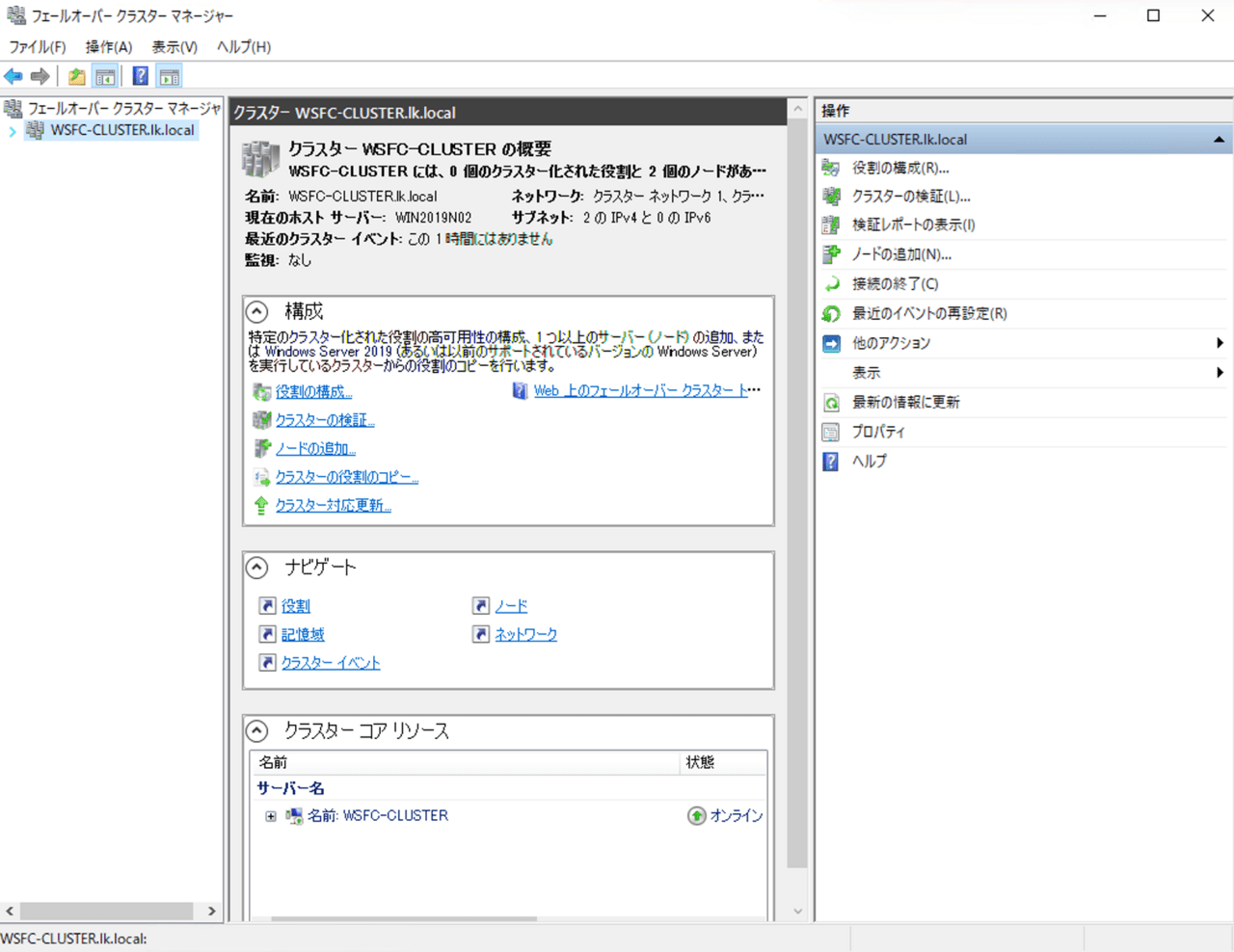Click the 記憶域 shortcut icon under ナビゲート

click(268, 634)
